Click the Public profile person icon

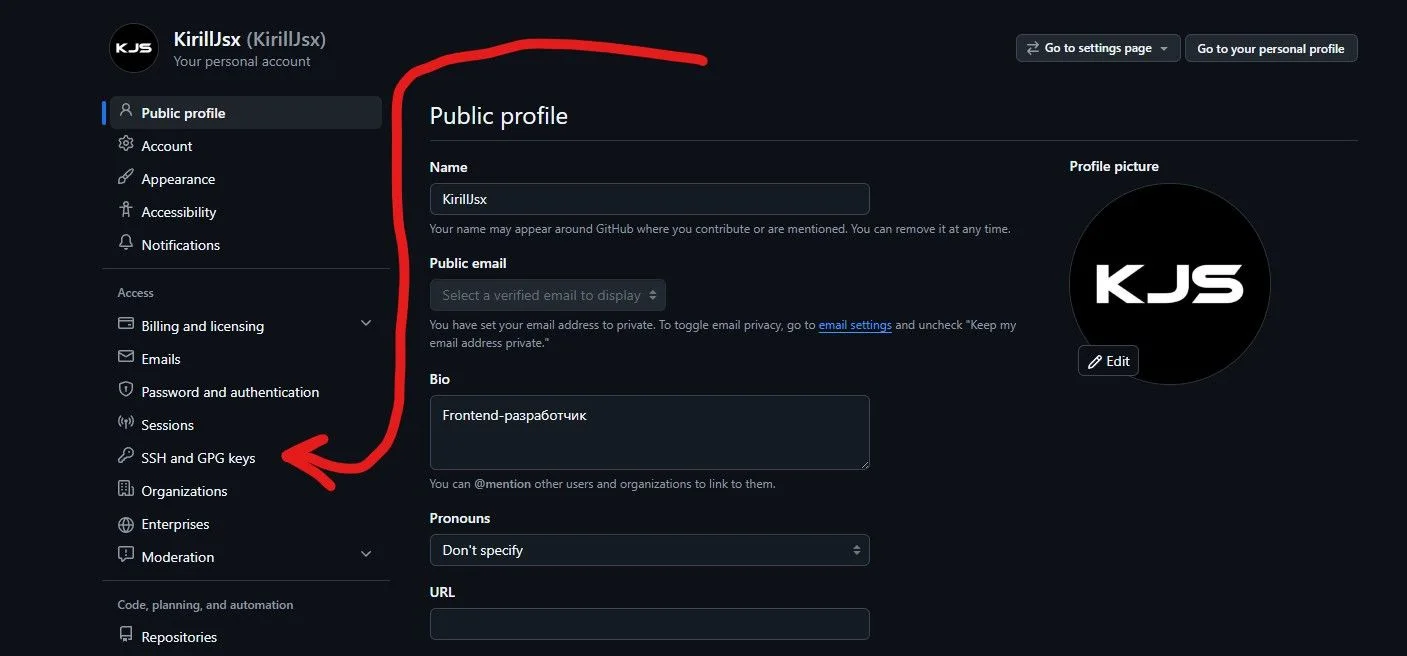coord(126,112)
